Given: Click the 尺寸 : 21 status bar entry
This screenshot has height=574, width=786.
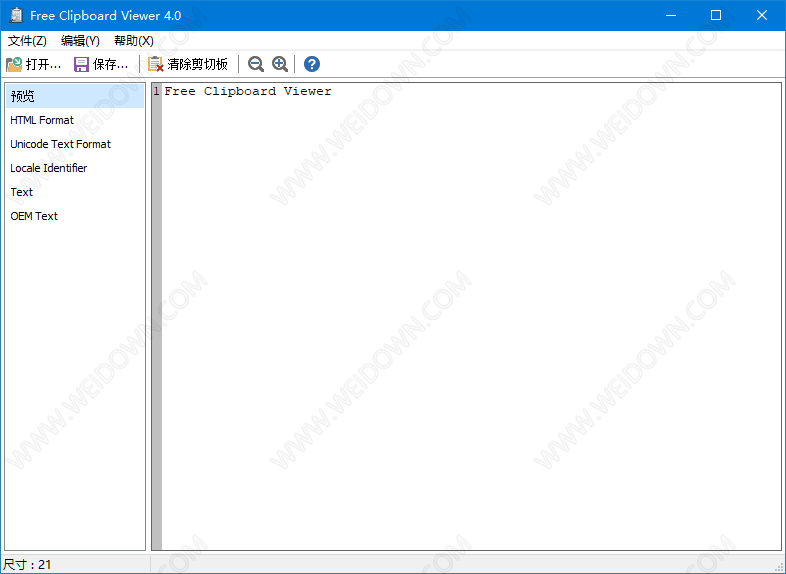Looking at the screenshot, I should click(x=27, y=564).
